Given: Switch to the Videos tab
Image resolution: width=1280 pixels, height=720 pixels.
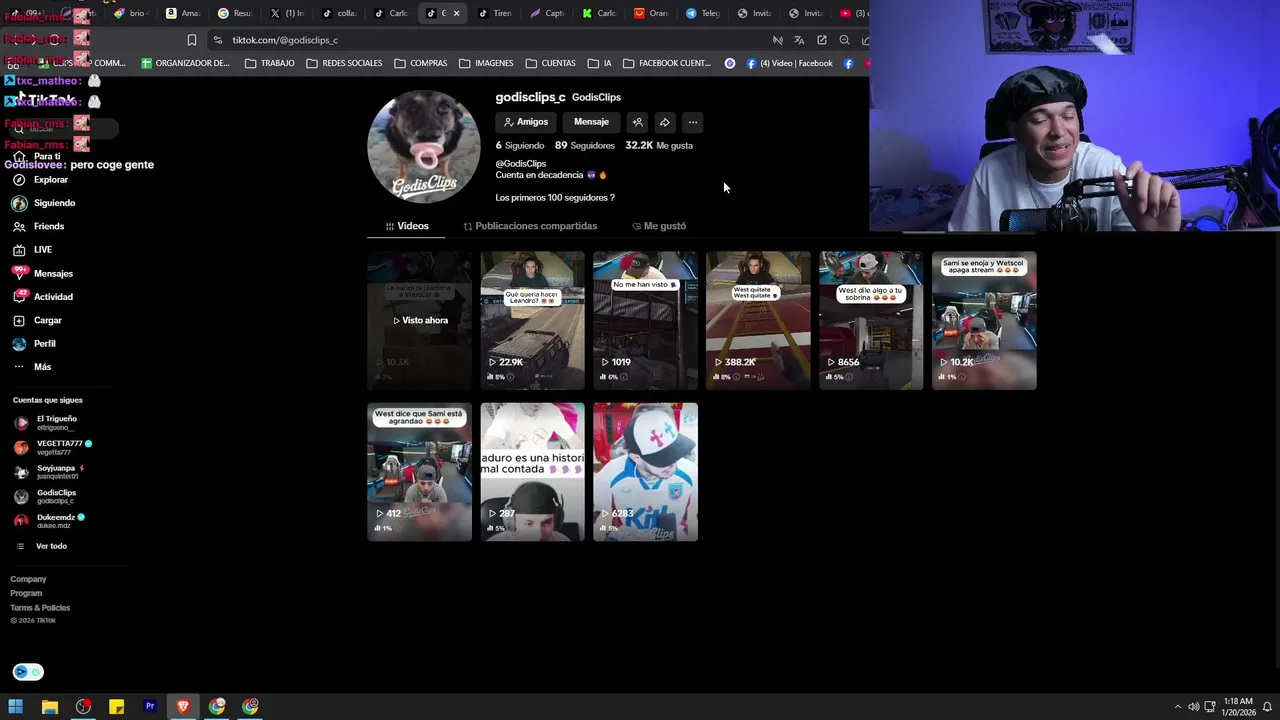Looking at the screenshot, I should click(407, 226).
